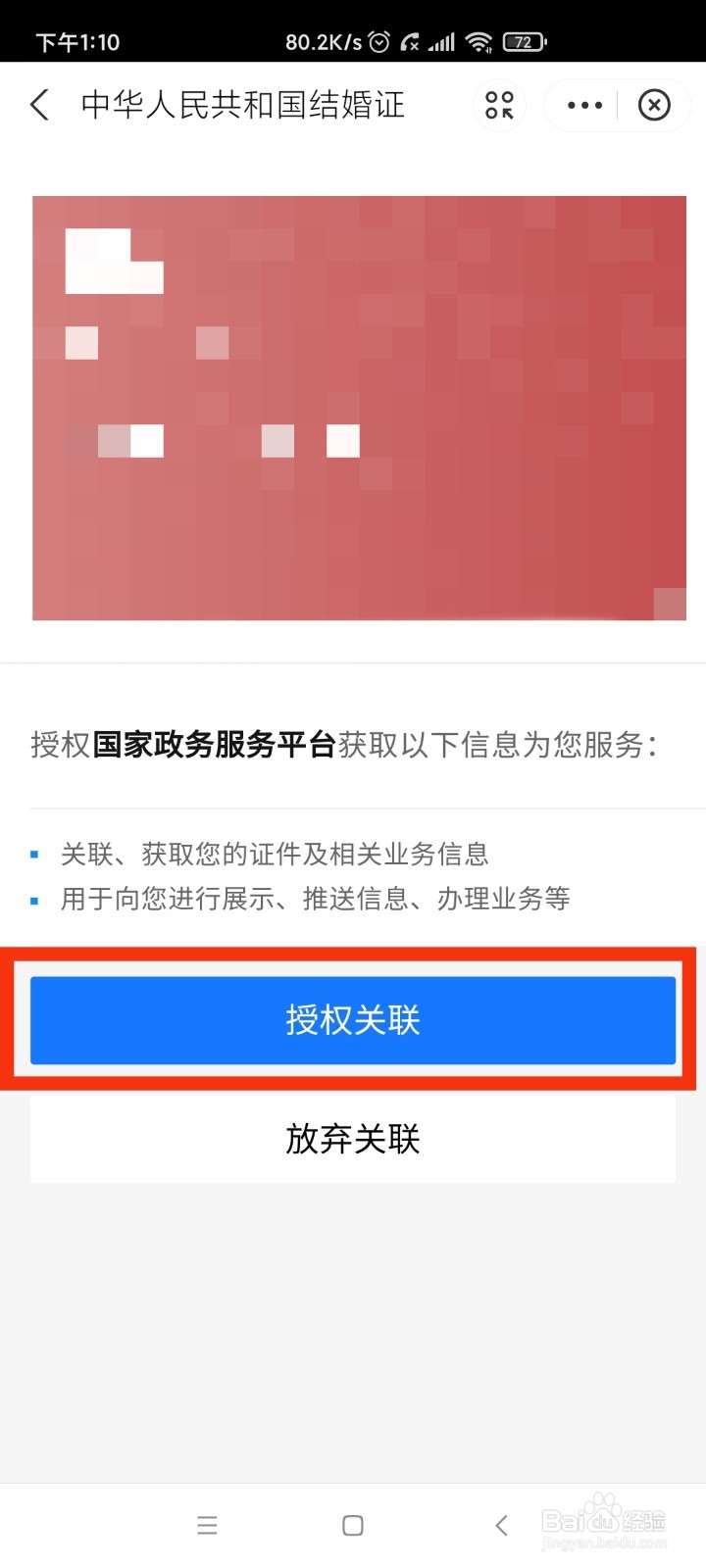Select the bullet 关联、获取您的证件及相关业务信息
The image size is (706, 1568).
tap(275, 855)
